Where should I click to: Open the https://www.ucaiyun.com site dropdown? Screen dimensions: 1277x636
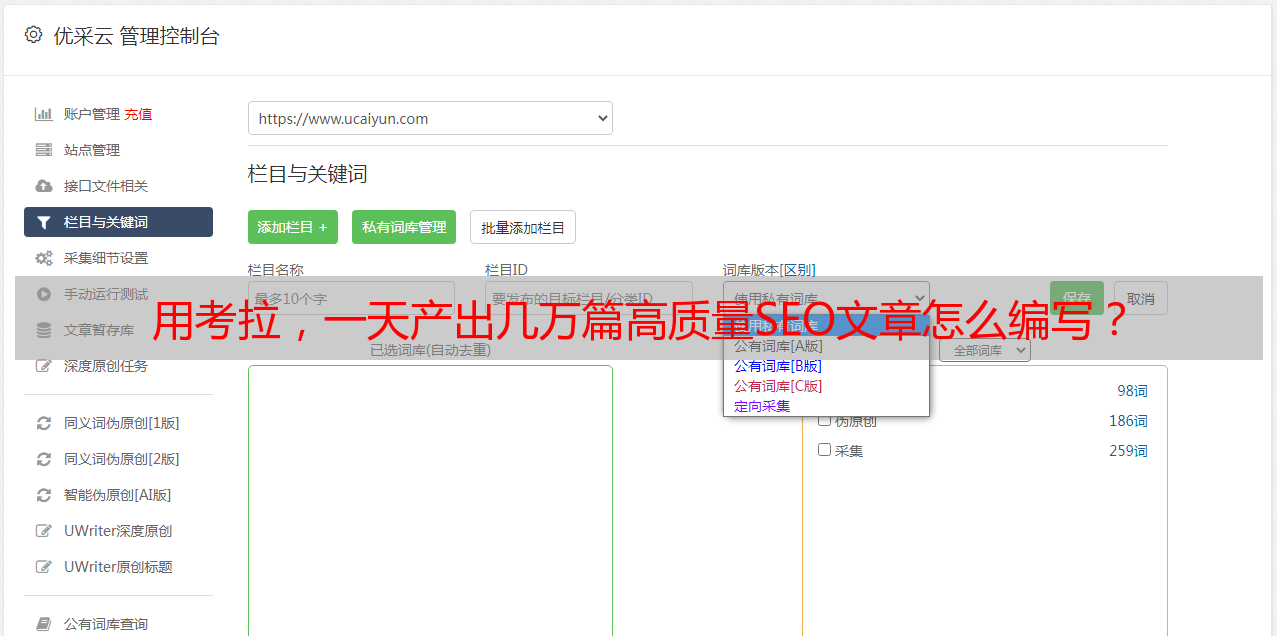tap(430, 118)
